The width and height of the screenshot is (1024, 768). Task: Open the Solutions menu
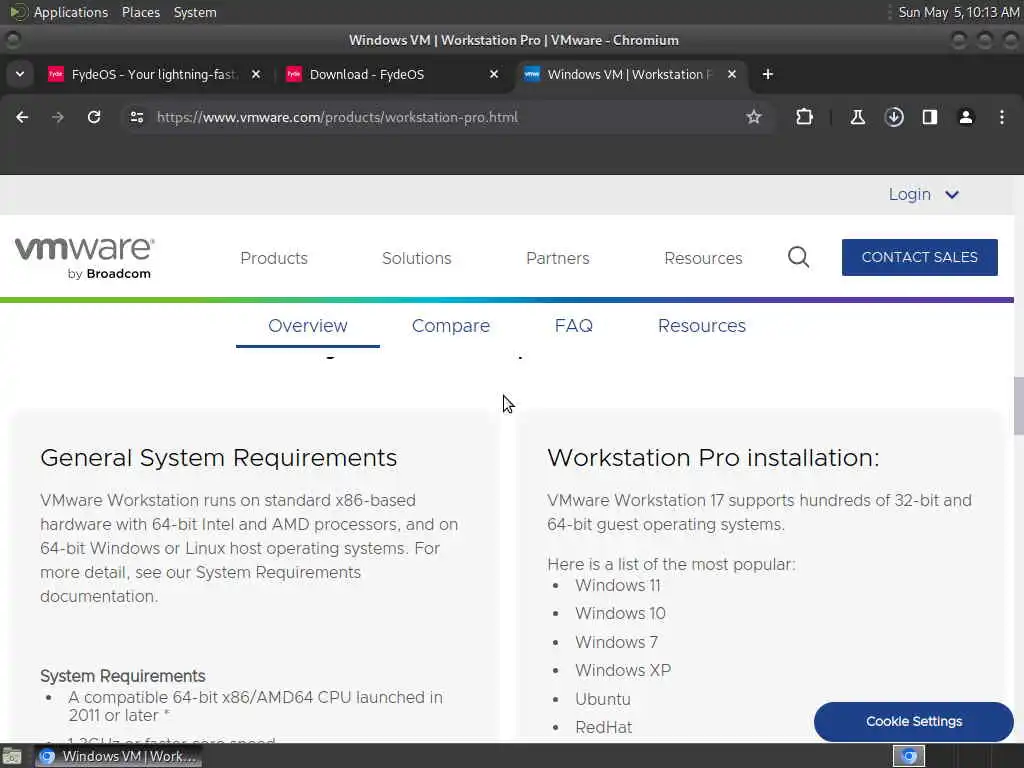(417, 258)
